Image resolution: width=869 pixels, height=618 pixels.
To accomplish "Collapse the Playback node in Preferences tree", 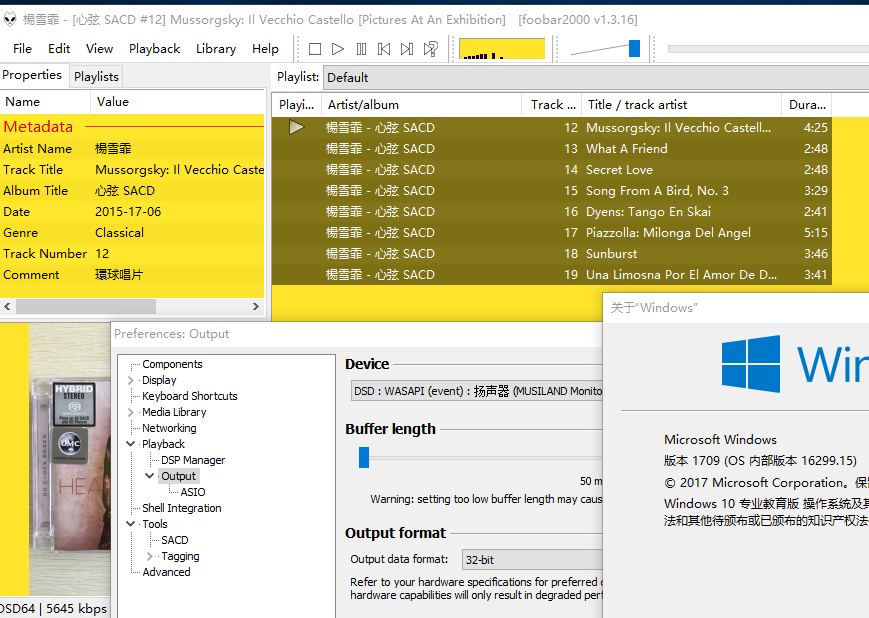I will click(131, 444).
